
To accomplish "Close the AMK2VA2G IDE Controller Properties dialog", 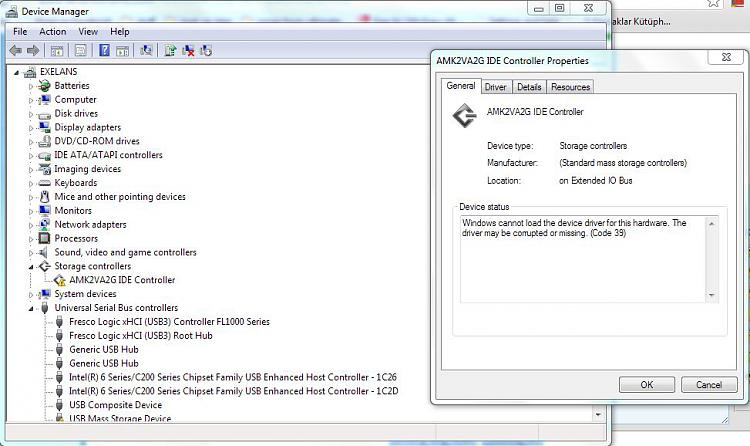I will 726,57.
